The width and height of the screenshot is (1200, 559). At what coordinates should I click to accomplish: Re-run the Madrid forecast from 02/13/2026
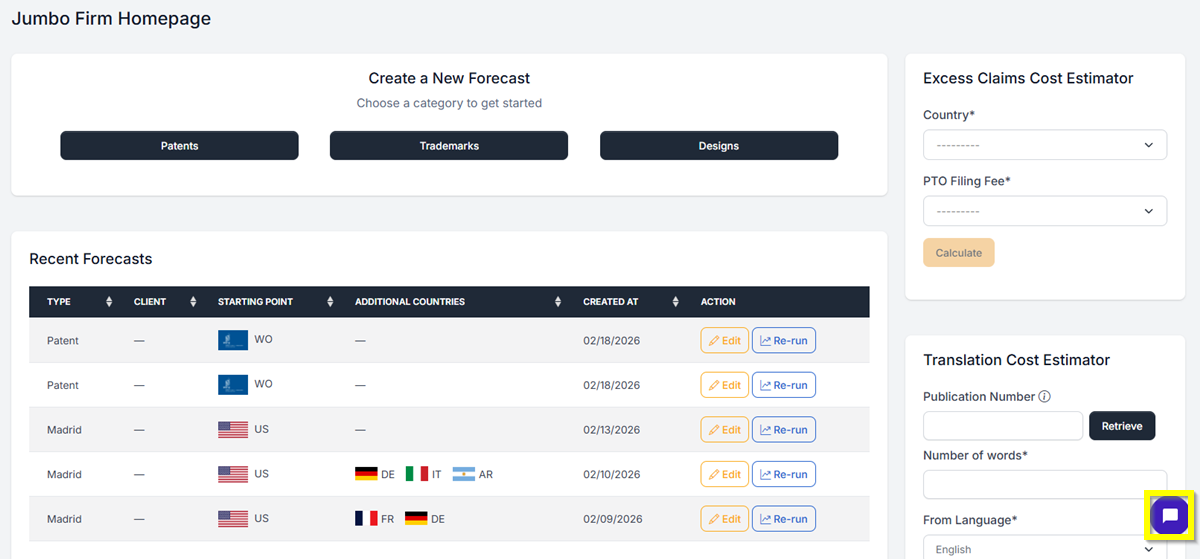(784, 430)
